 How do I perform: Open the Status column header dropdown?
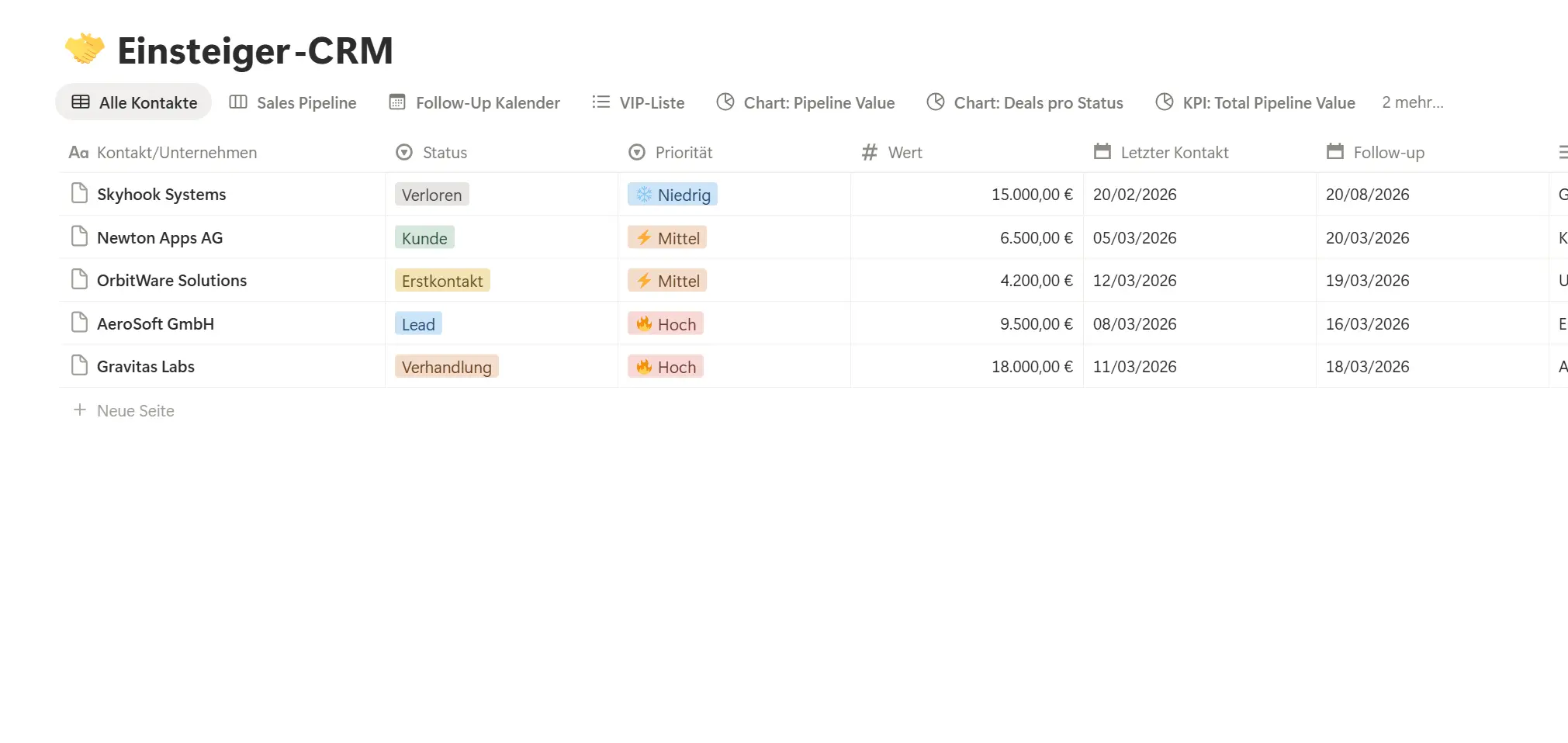pos(404,152)
